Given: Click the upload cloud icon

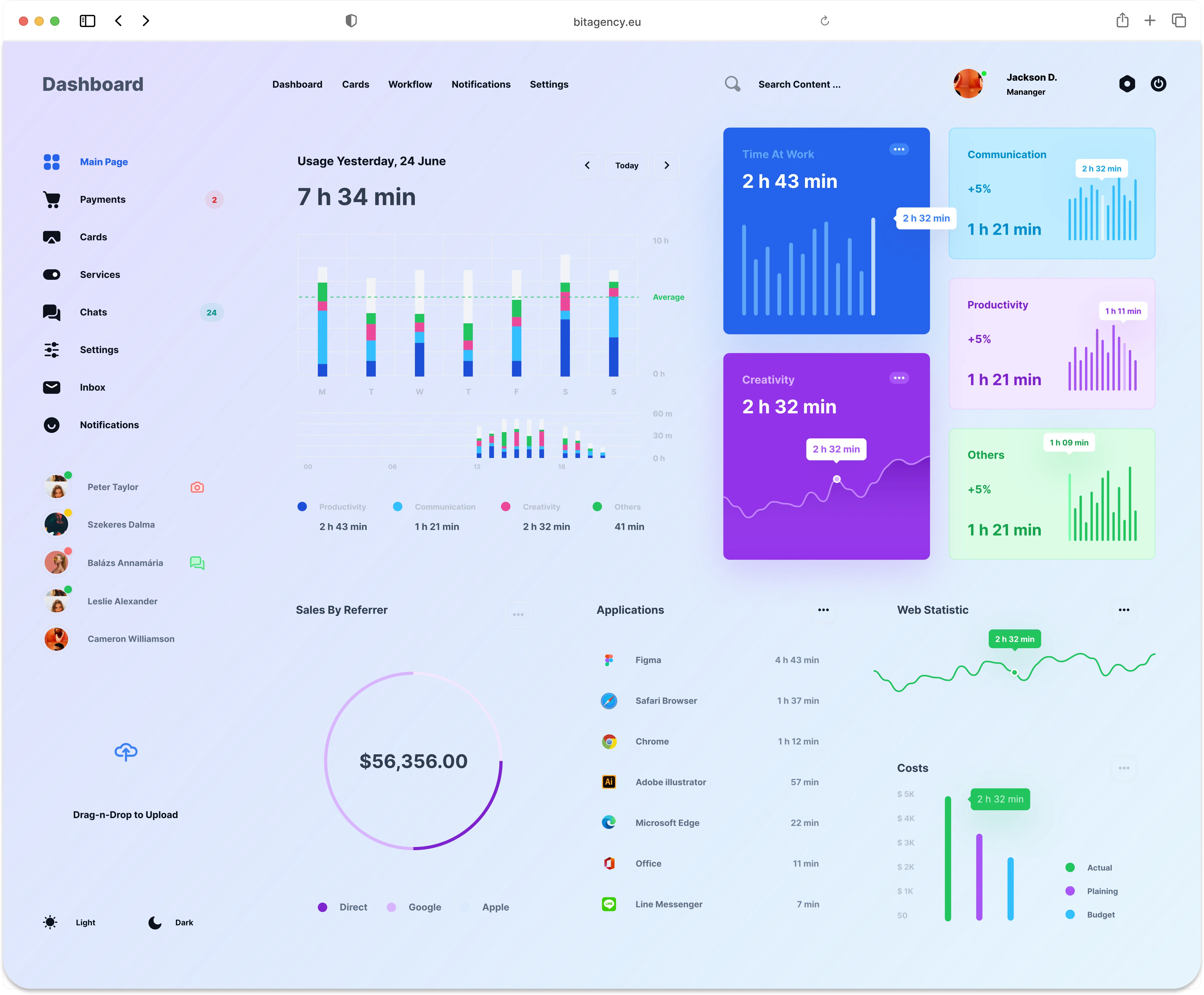Looking at the screenshot, I should (x=126, y=752).
